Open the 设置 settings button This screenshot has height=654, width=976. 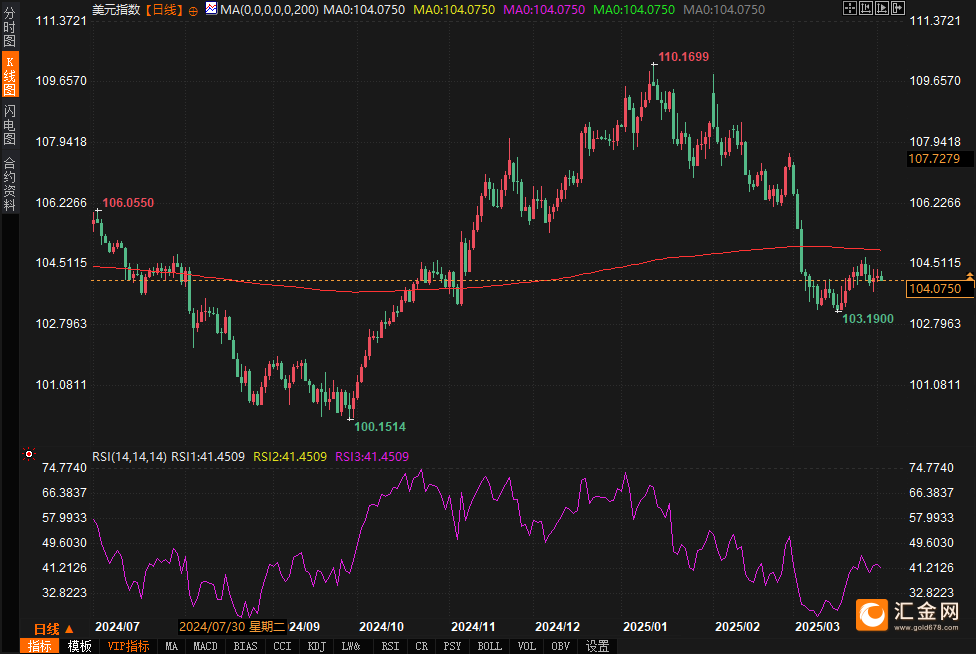tap(598, 646)
